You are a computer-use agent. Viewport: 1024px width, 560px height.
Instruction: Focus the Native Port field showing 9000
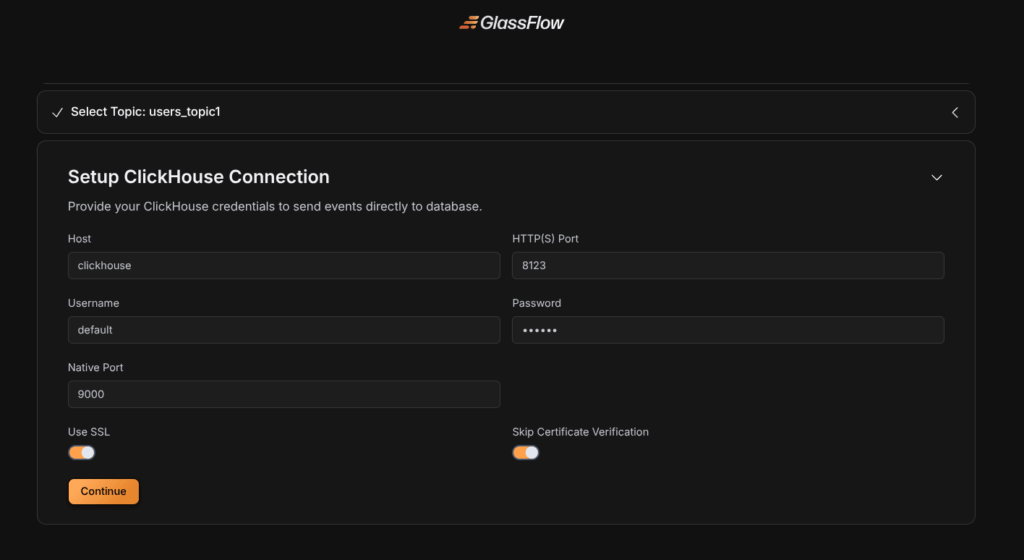(x=284, y=394)
